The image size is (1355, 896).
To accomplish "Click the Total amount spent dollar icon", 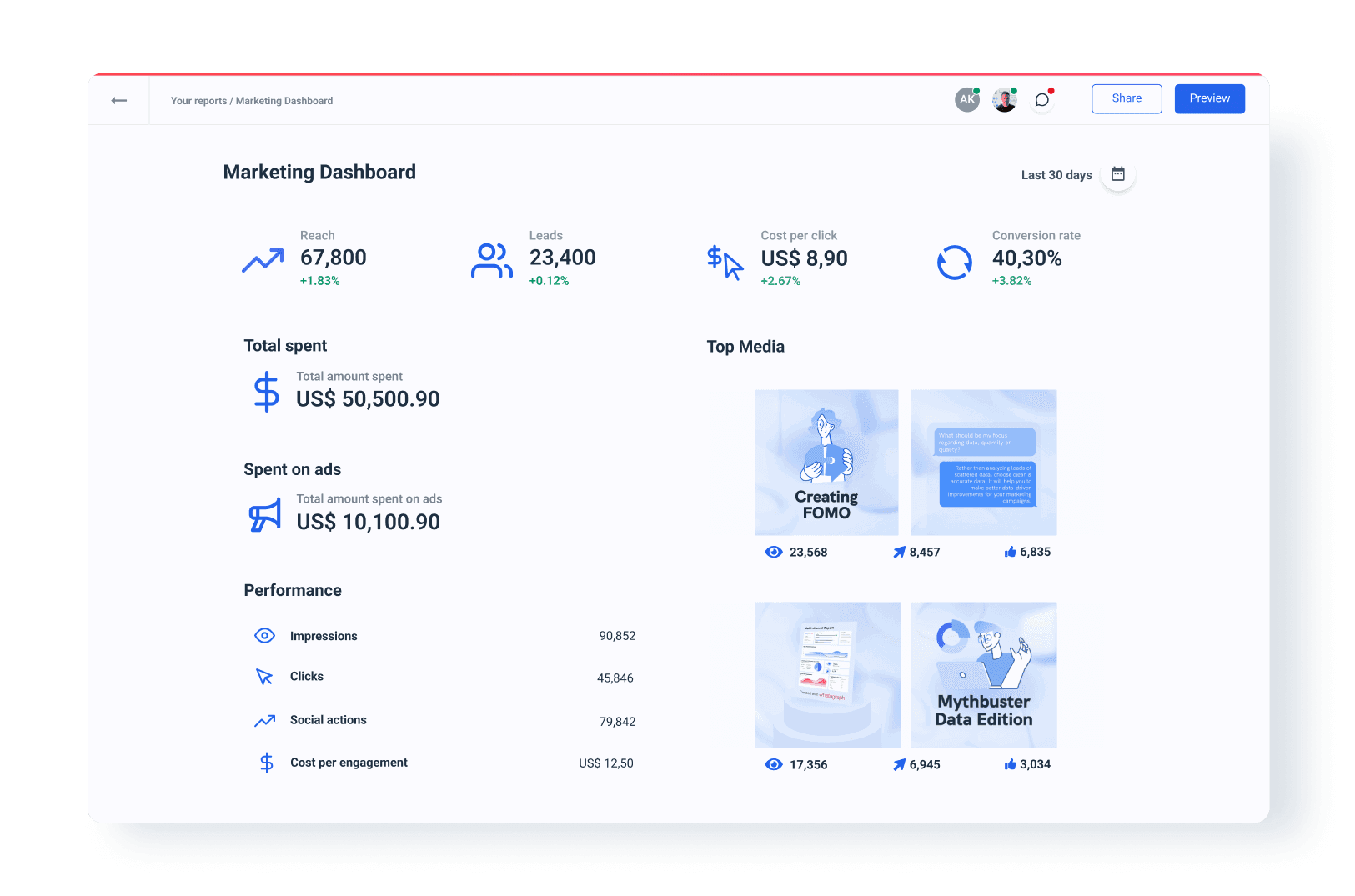I will coord(265,390).
